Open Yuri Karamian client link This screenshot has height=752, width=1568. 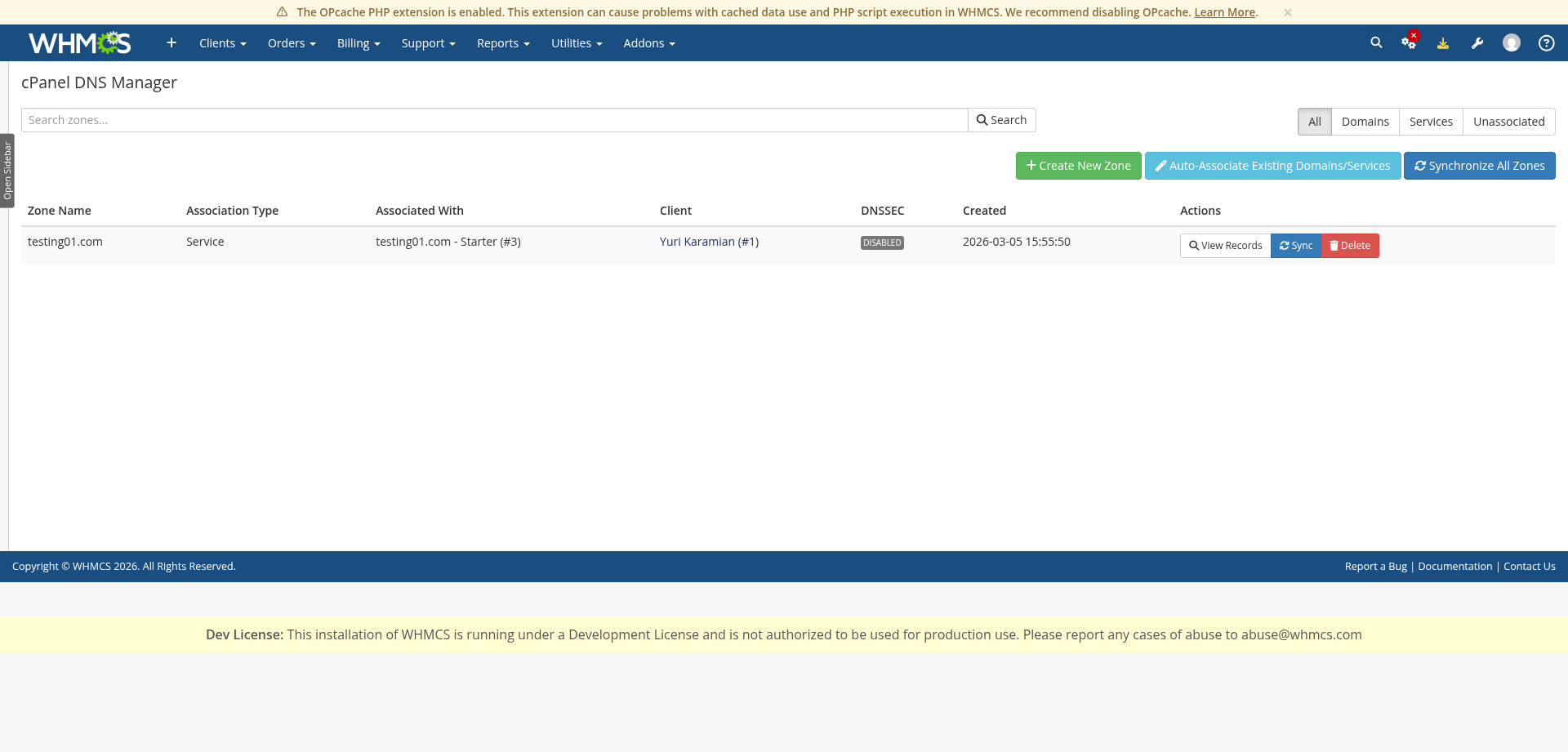[x=709, y=242]
